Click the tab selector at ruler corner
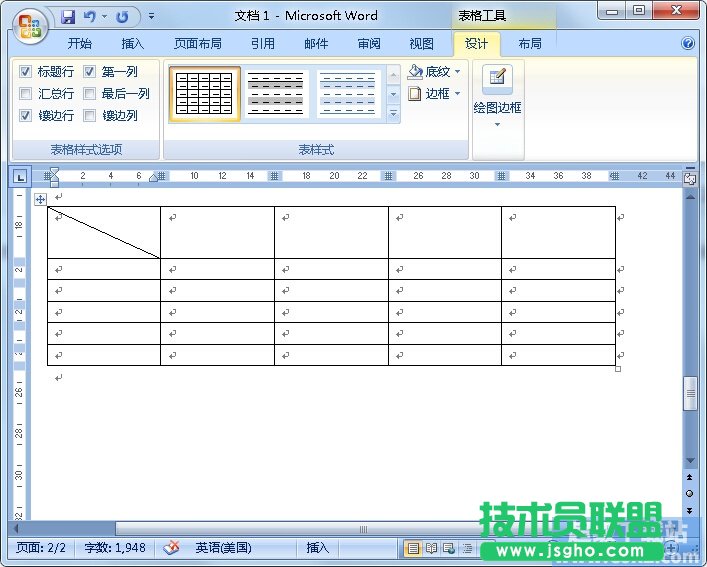The height and width of the screenshot is (567, 707). [x=20, y=176]
